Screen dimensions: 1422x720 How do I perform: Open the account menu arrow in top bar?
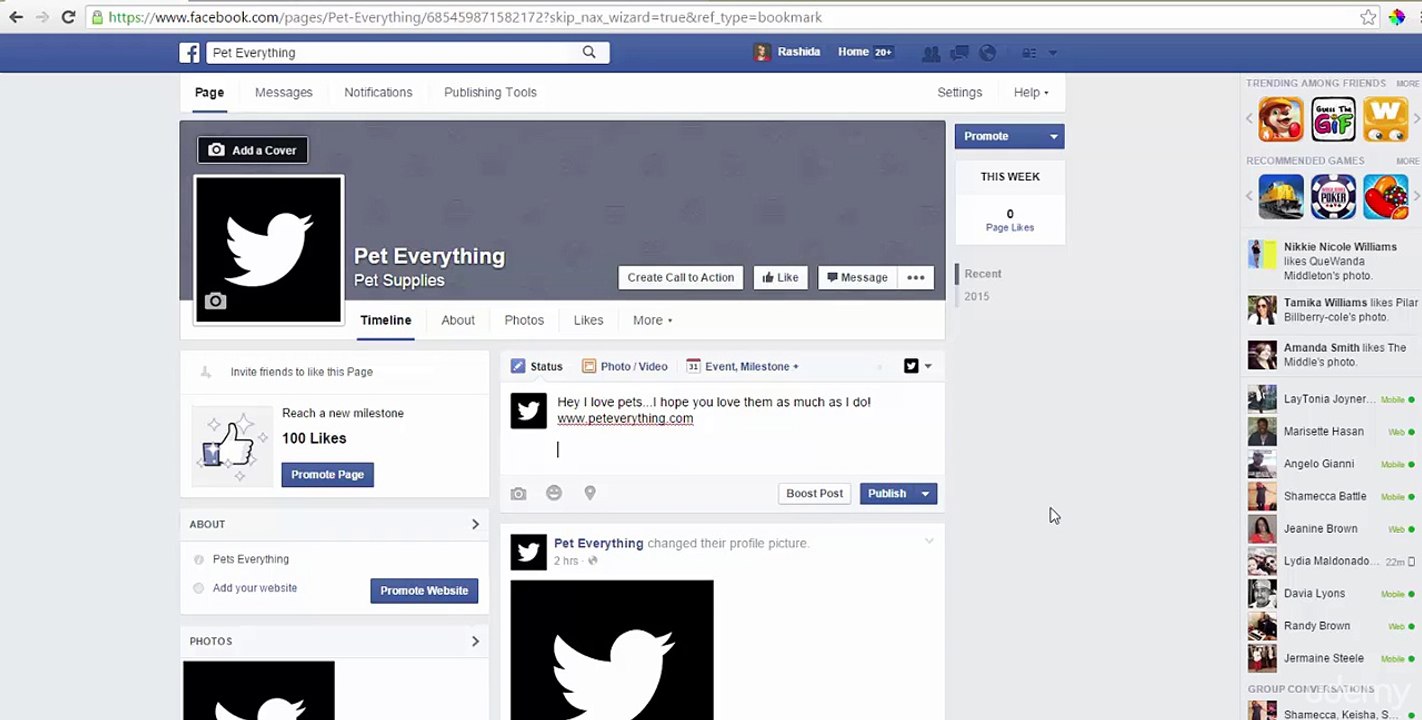pyautogui.click(x=1052, y=53)
